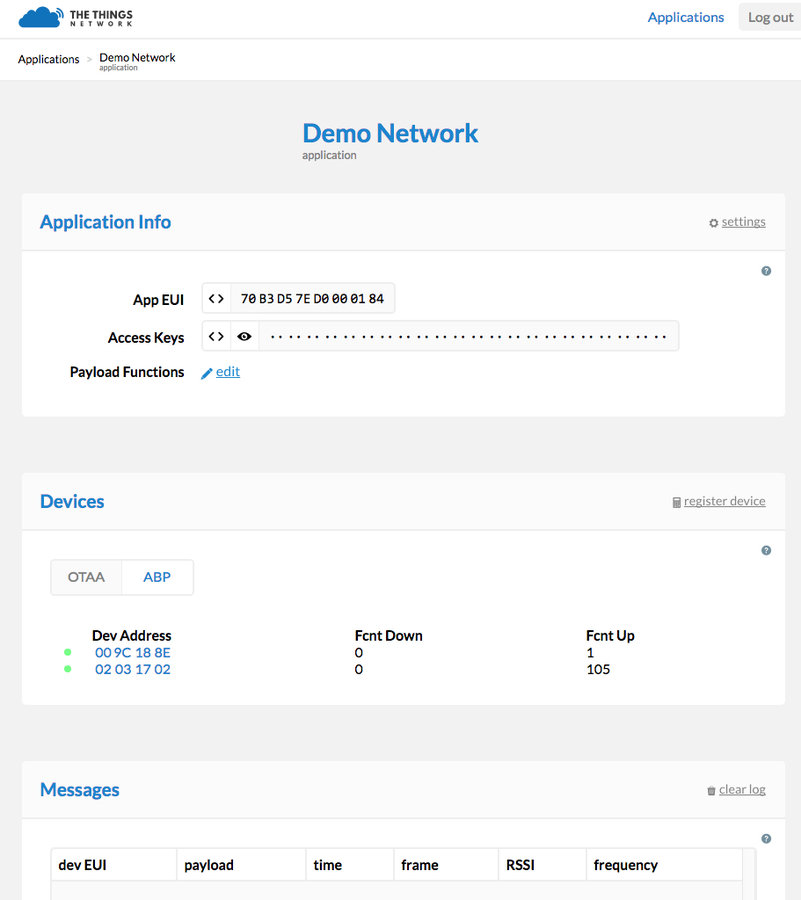Open help icon in Messages panel
The height and width of the screenshot is (900, 801).
click(x=766, y=839)
